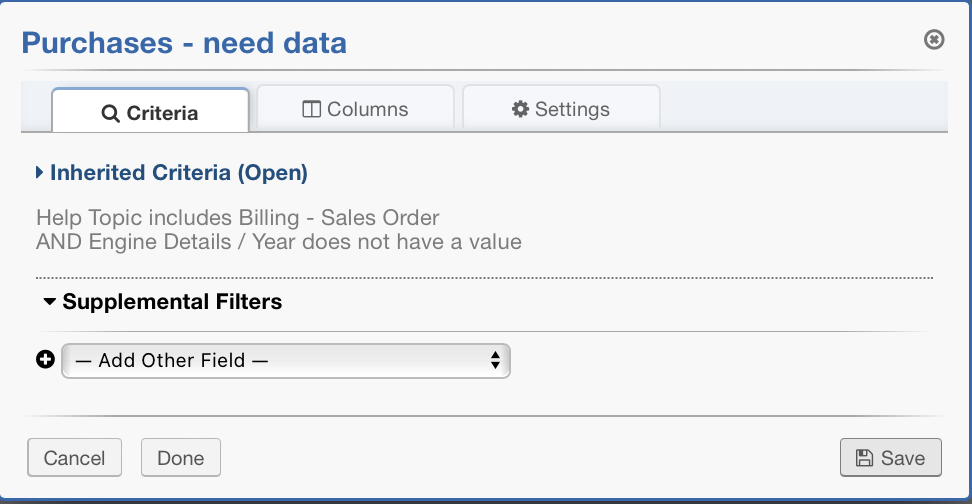Click the plus icon to add a field

coord(45,360)
